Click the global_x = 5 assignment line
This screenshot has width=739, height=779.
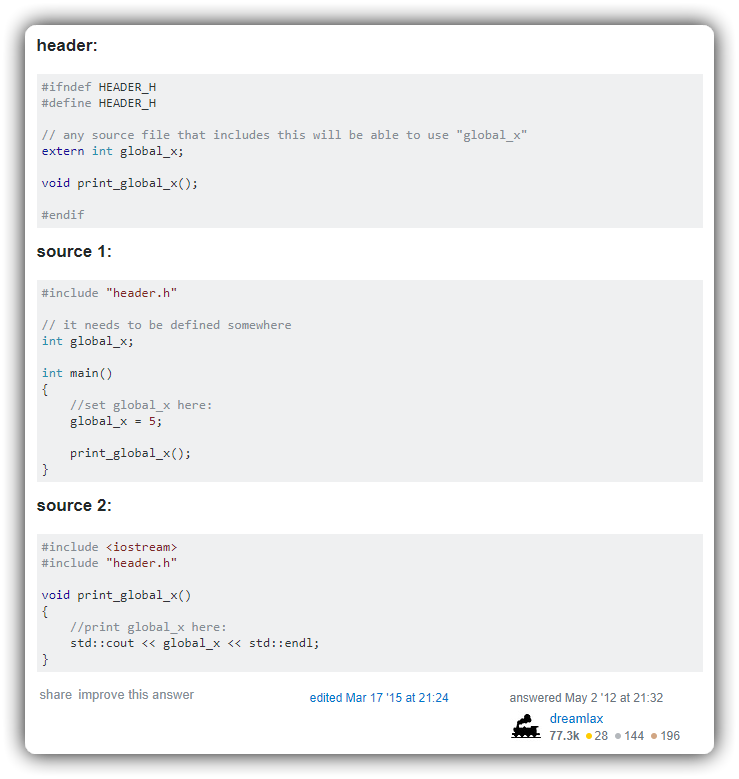point(116,421)
